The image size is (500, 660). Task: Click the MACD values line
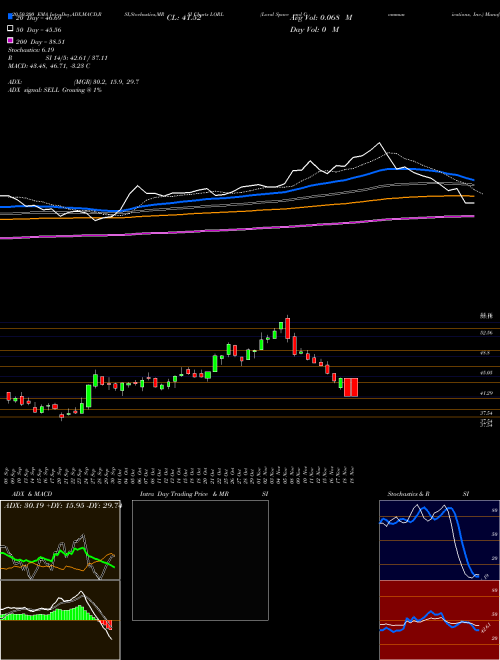[49, 66]
